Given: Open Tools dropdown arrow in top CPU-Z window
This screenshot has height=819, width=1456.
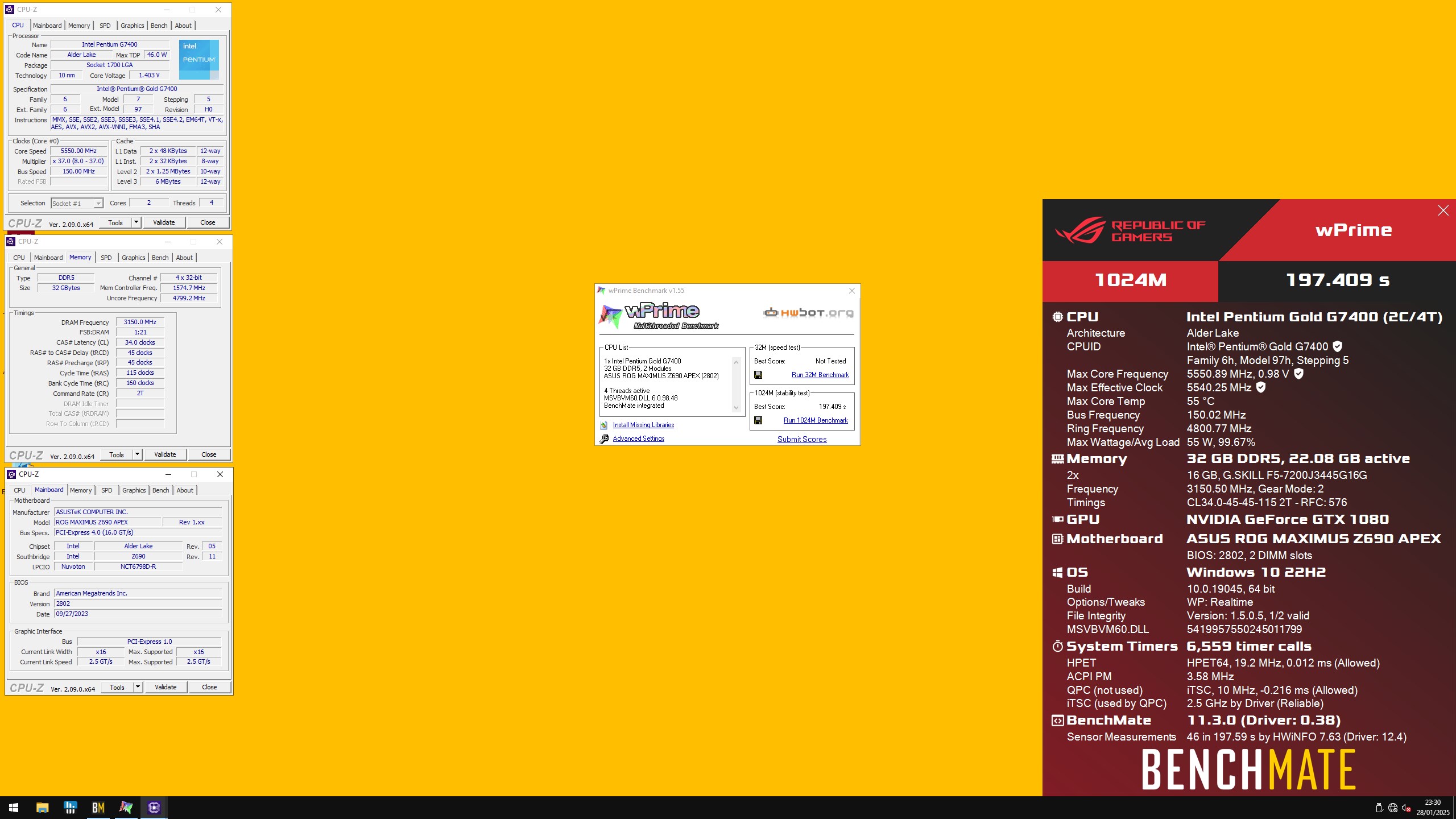Looking at the screenshot, I should (x=136, y=222).
